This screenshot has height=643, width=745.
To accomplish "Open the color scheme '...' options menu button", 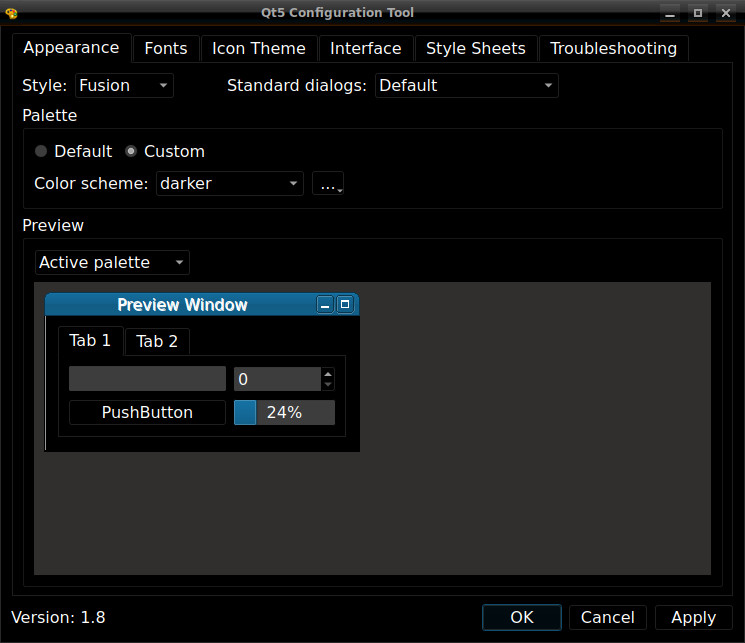I will tap(328, 183).
